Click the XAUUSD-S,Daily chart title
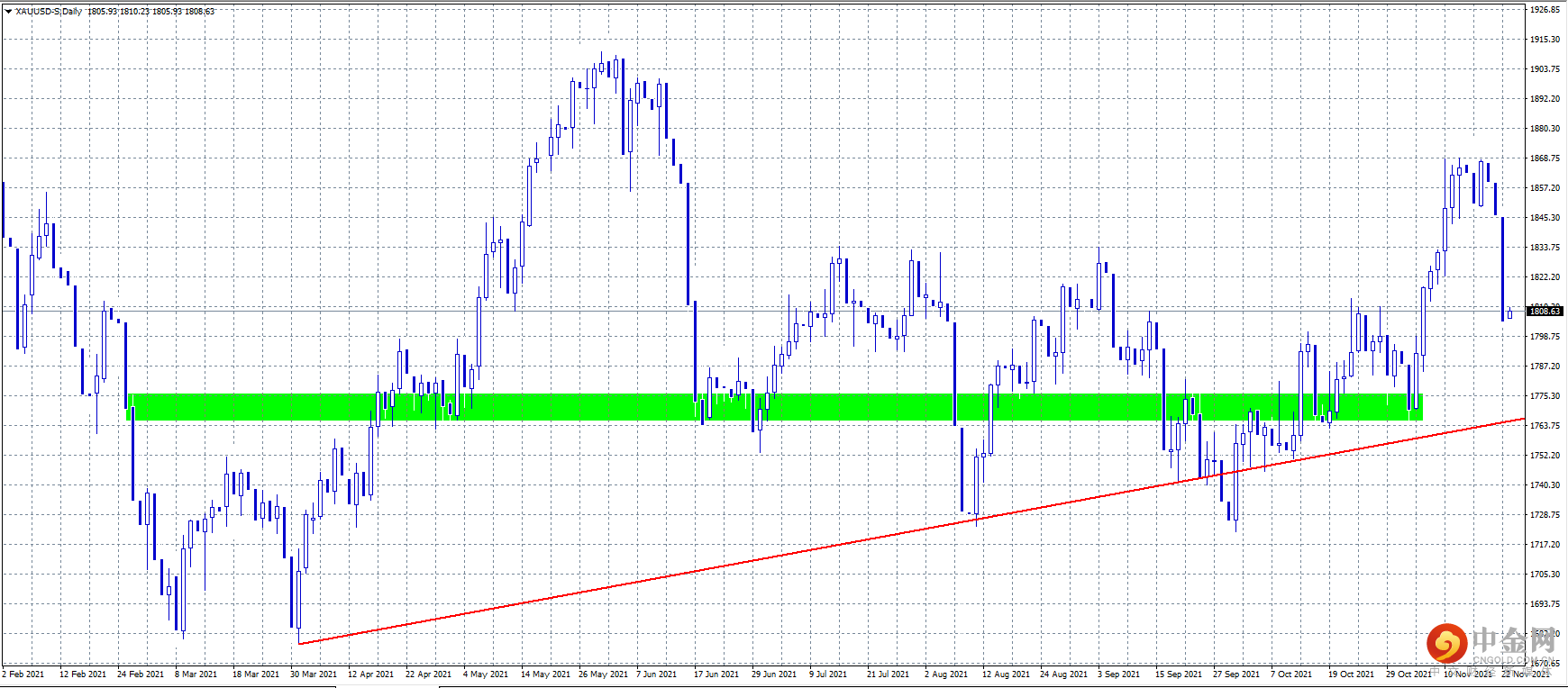The width and height of the screenshot is (1568, 688). 49,12
